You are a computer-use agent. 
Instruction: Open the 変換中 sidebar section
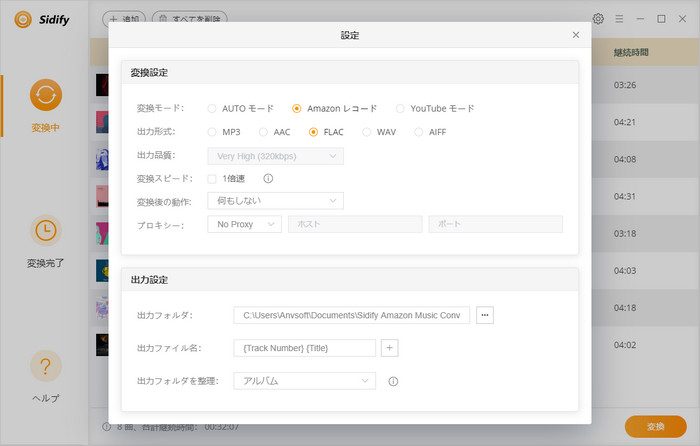pyautogui.click(x=46, y=105)
